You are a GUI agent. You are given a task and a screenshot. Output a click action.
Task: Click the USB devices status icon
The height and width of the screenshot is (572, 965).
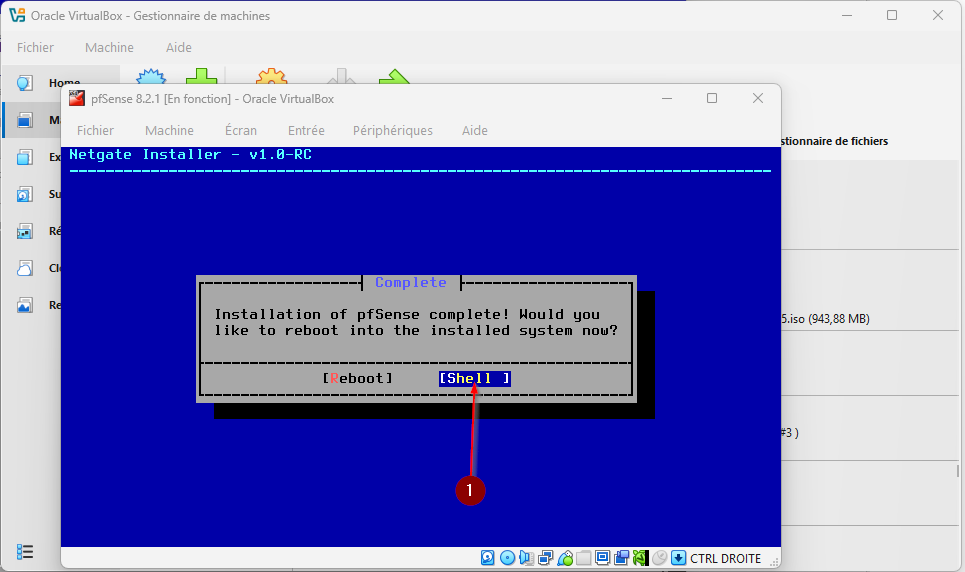pyautogui.click(x=565, y=558)
